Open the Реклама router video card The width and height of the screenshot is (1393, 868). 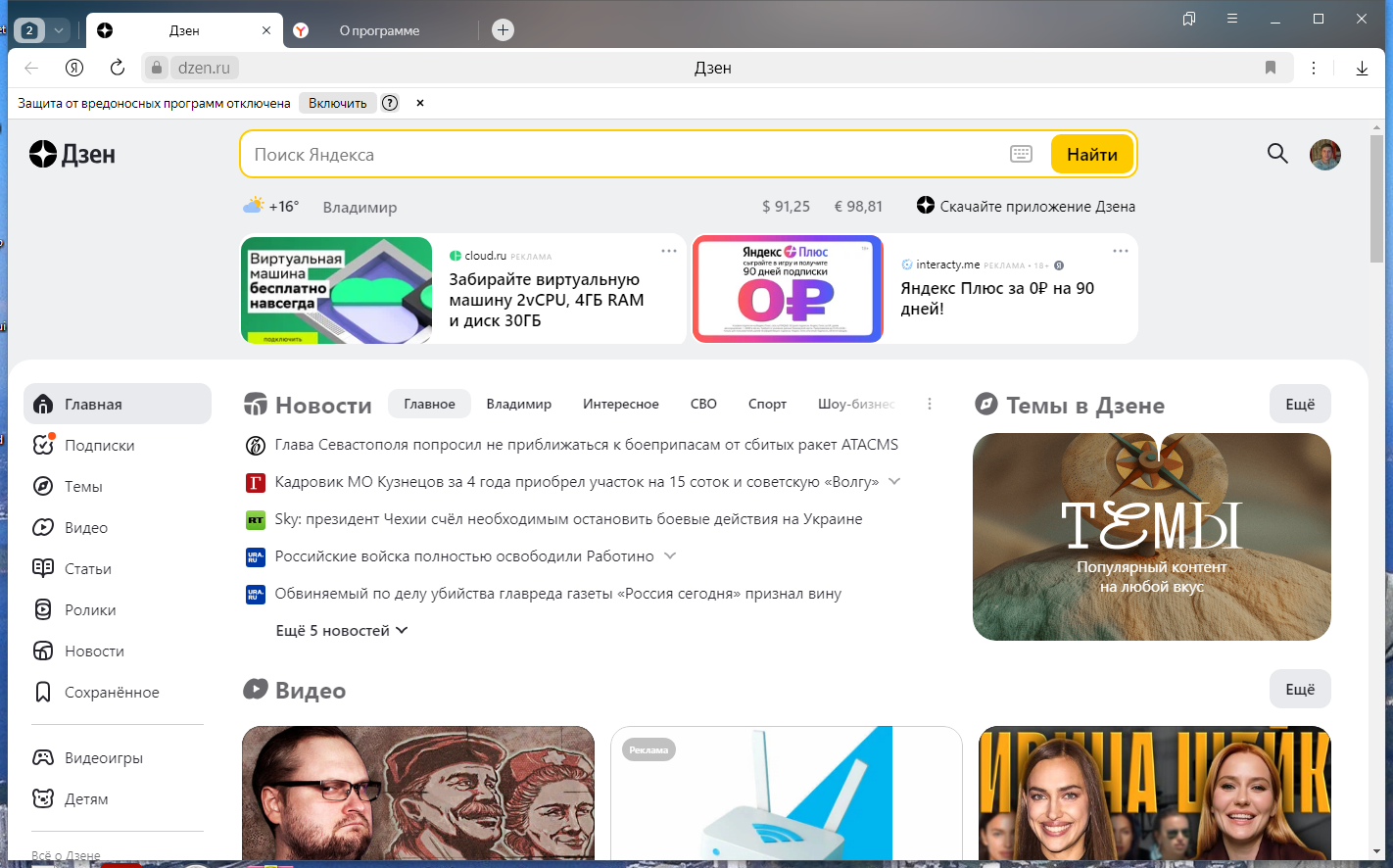click(787, 793)
